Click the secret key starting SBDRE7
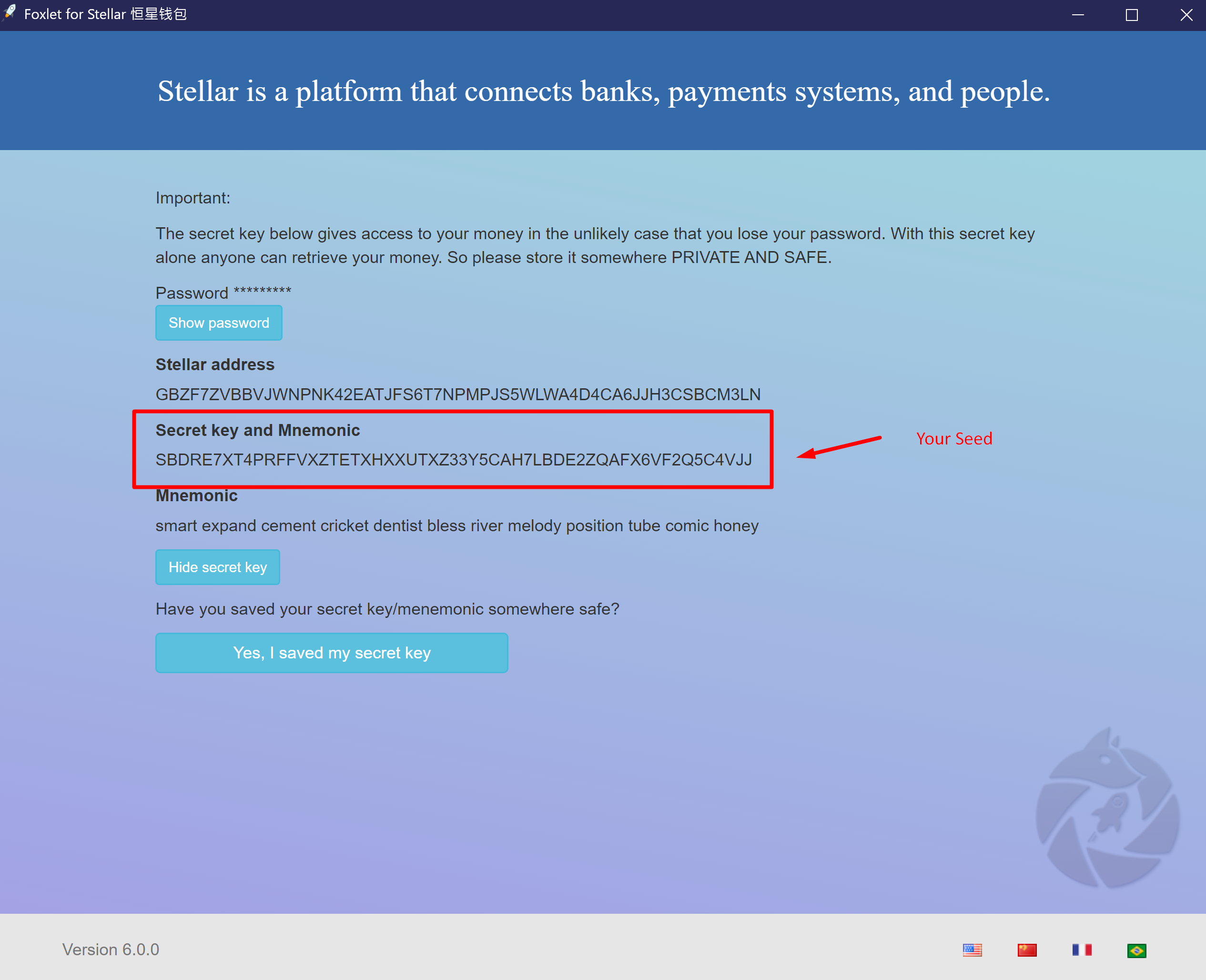Viewport: 1206px width, 980px height. pyautogui.click(x=453, y=460)
